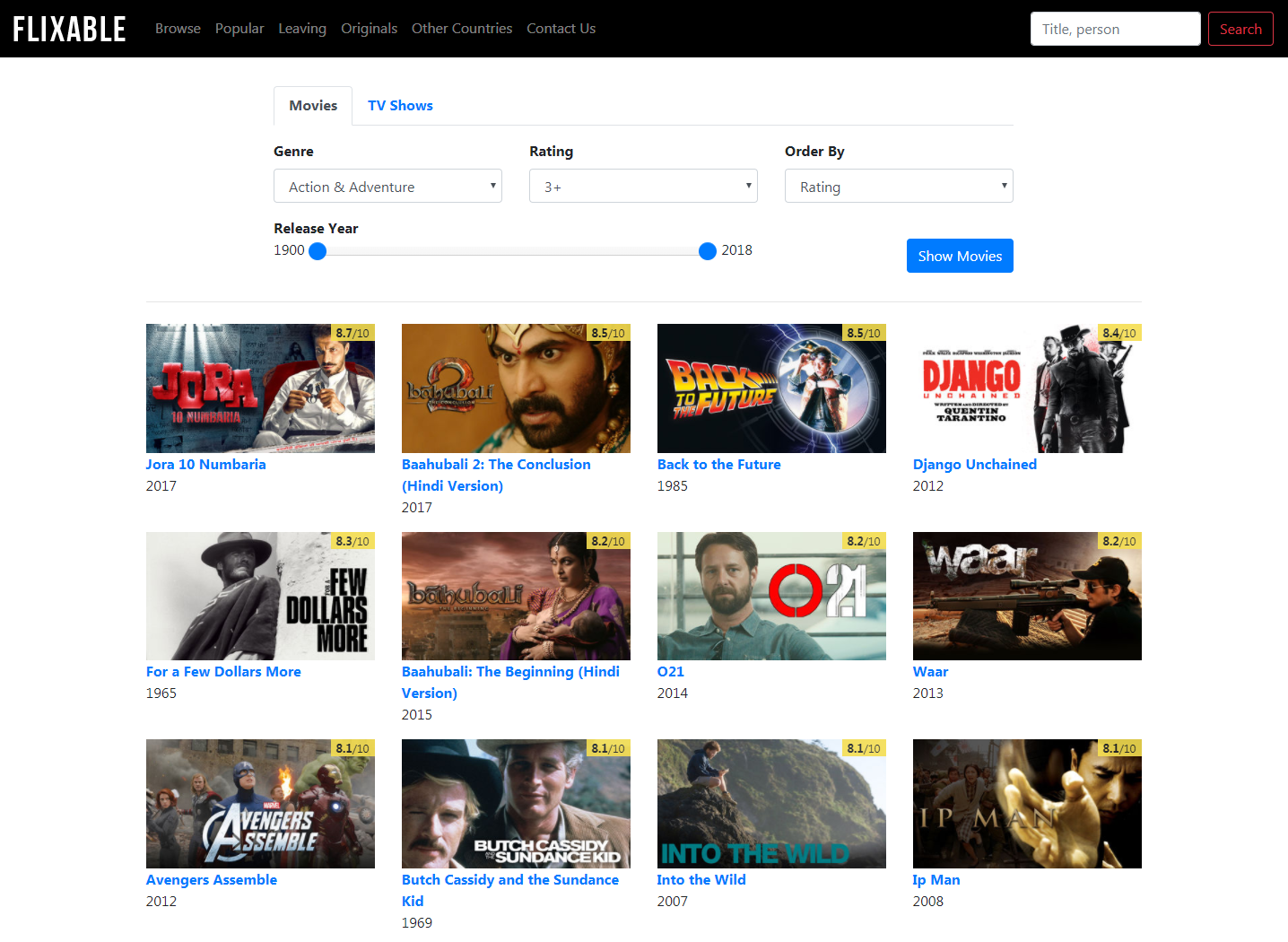
Task: Select Popular in the navigation bar
Action: (x=239, y=28)
